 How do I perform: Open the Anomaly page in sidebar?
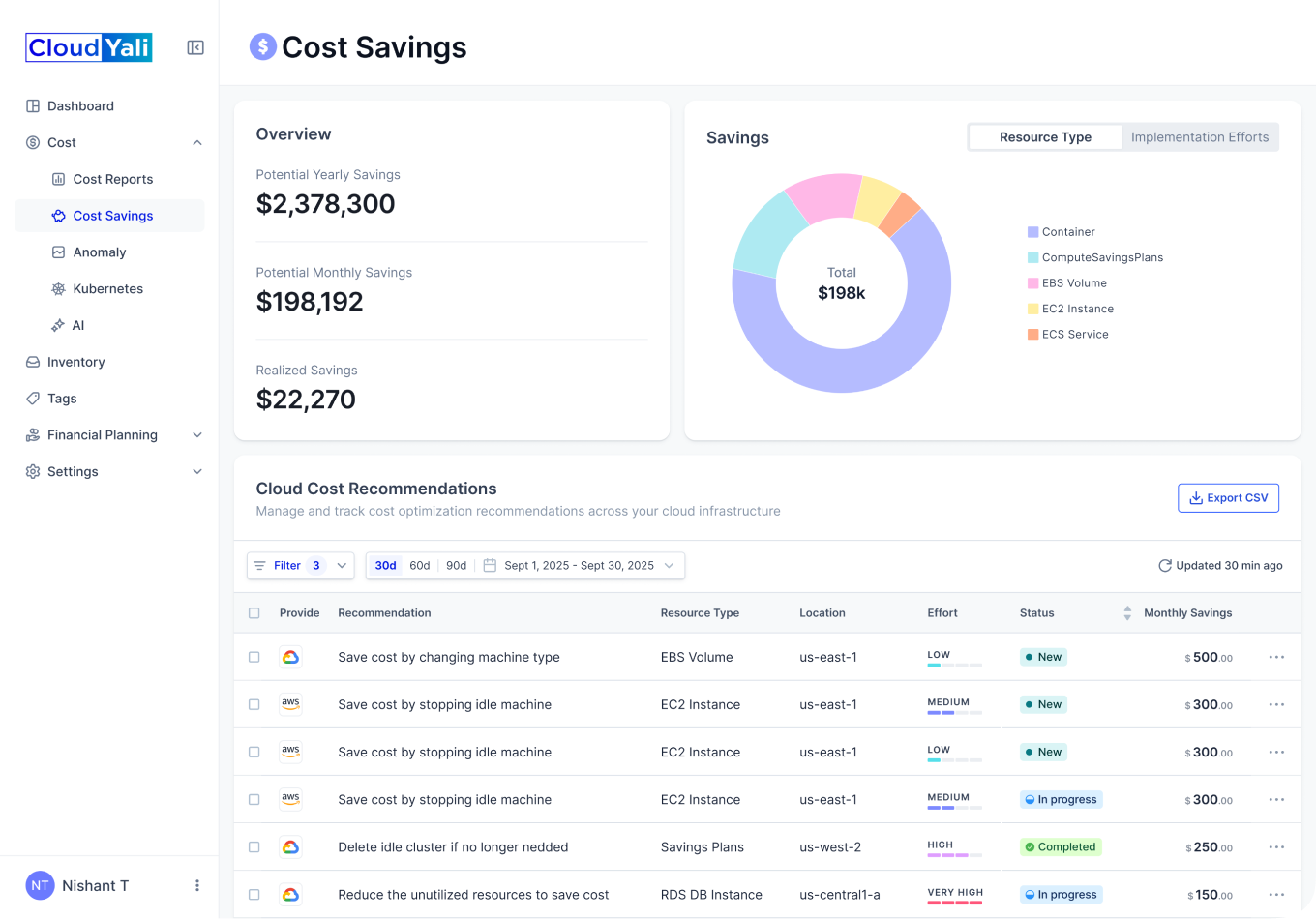(x=99, y=252)
